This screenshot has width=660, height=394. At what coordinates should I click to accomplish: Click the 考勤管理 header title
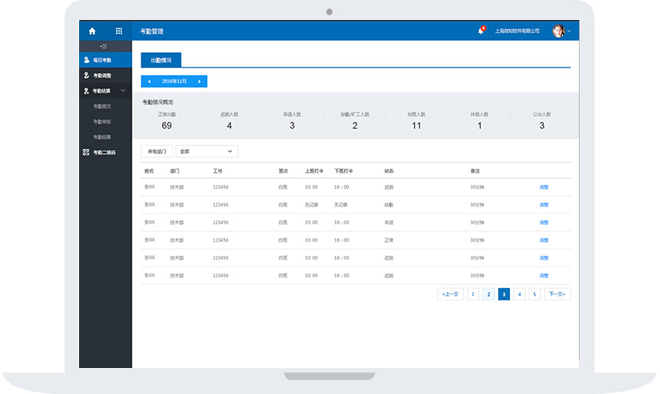coord(152,31)
